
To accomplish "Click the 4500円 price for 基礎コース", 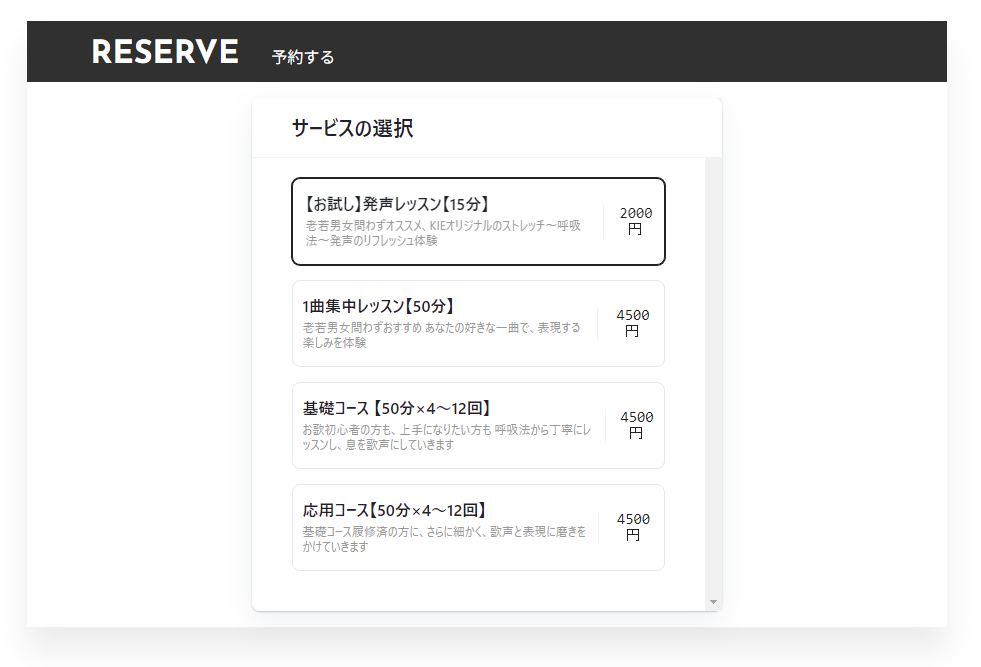I will tap(636, 425).
